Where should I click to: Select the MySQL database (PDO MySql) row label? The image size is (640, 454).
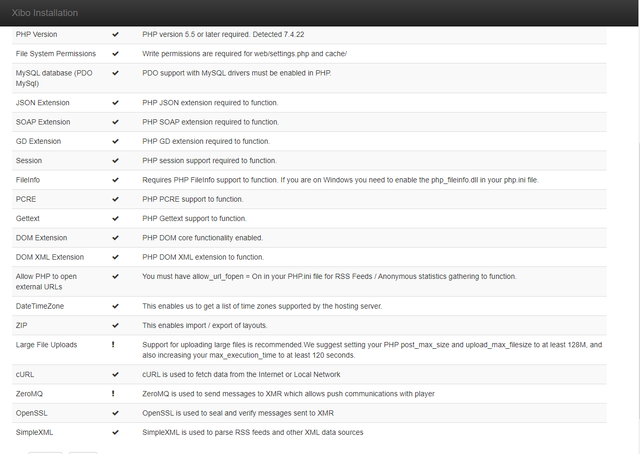pyautogui.click(x=54, y=78)
